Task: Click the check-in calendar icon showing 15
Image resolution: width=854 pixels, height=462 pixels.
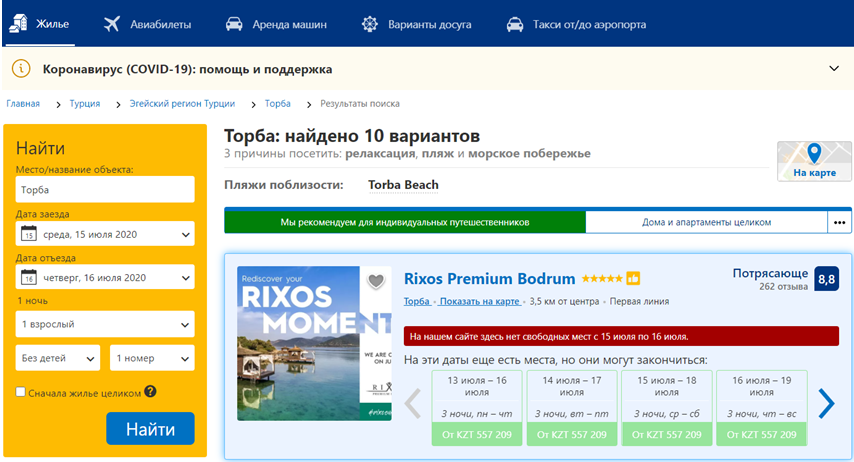Action: point(29,234)
